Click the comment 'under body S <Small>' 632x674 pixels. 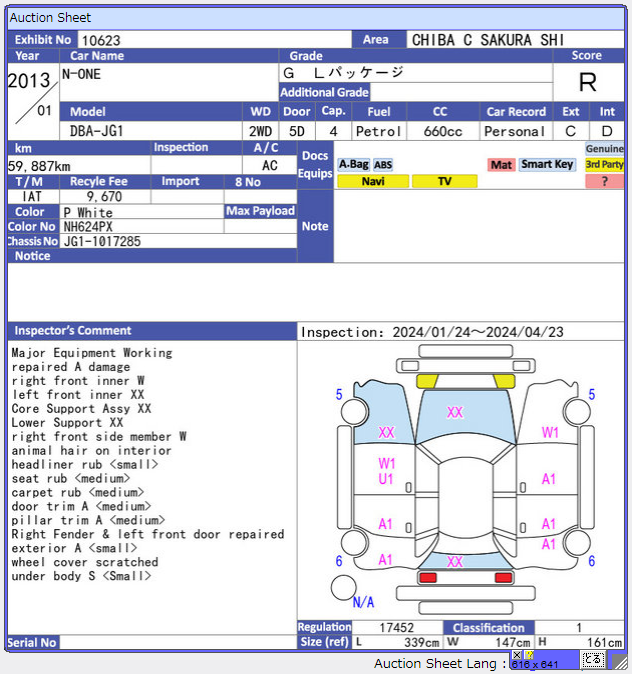(81, 576)
